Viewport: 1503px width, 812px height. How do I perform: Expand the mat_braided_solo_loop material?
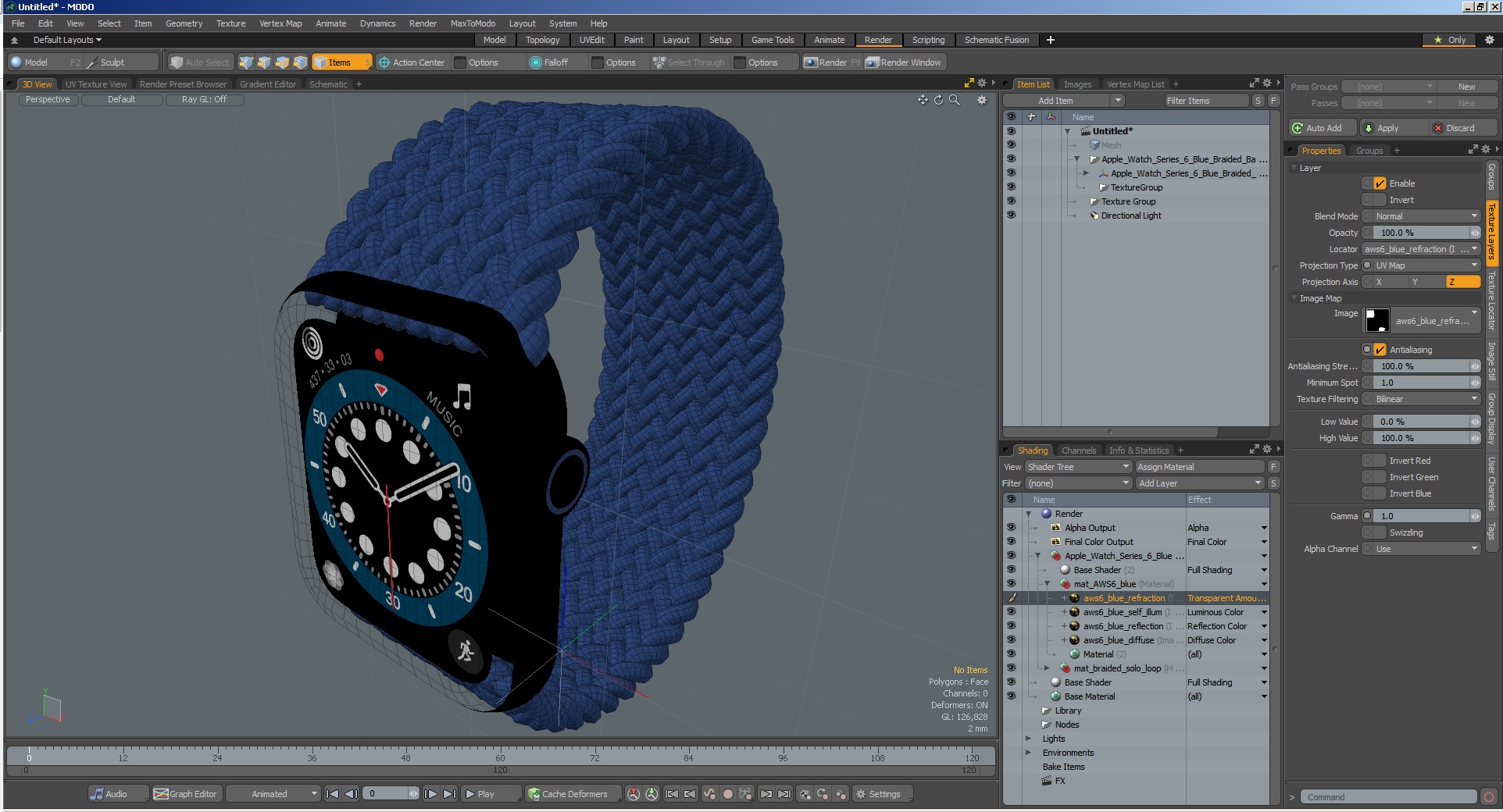(1047, 668)
